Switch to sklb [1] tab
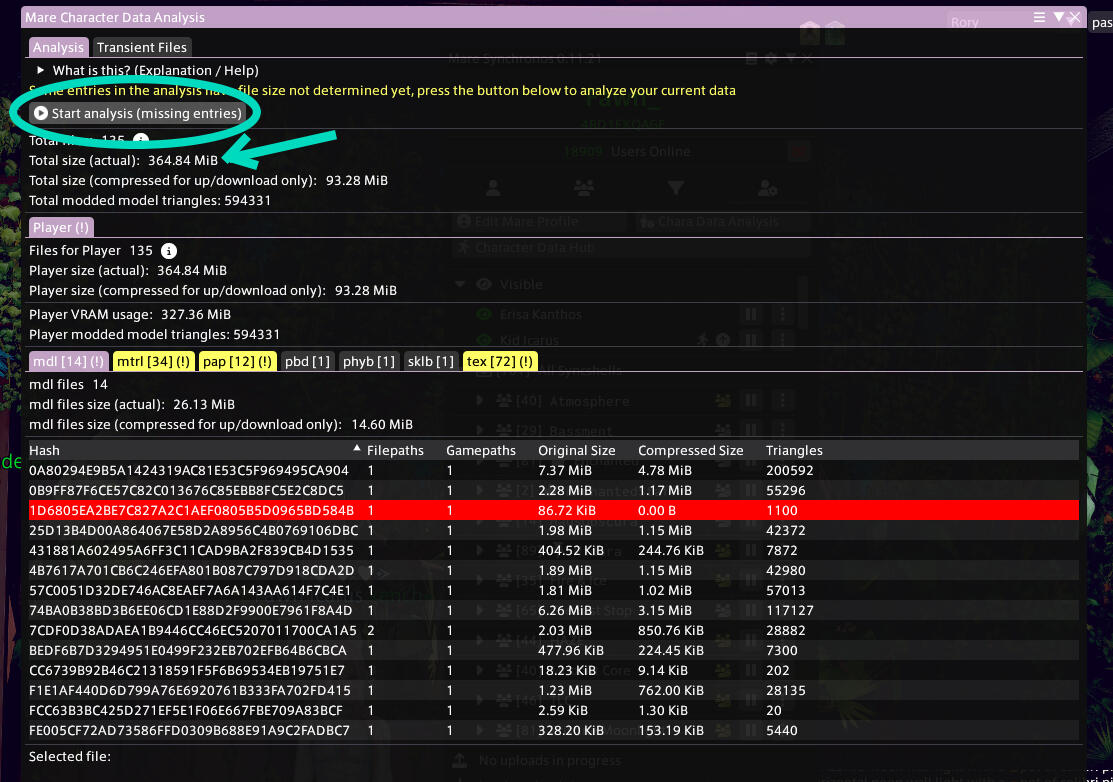Viewport: 1113px width, 782px height. 431,361
